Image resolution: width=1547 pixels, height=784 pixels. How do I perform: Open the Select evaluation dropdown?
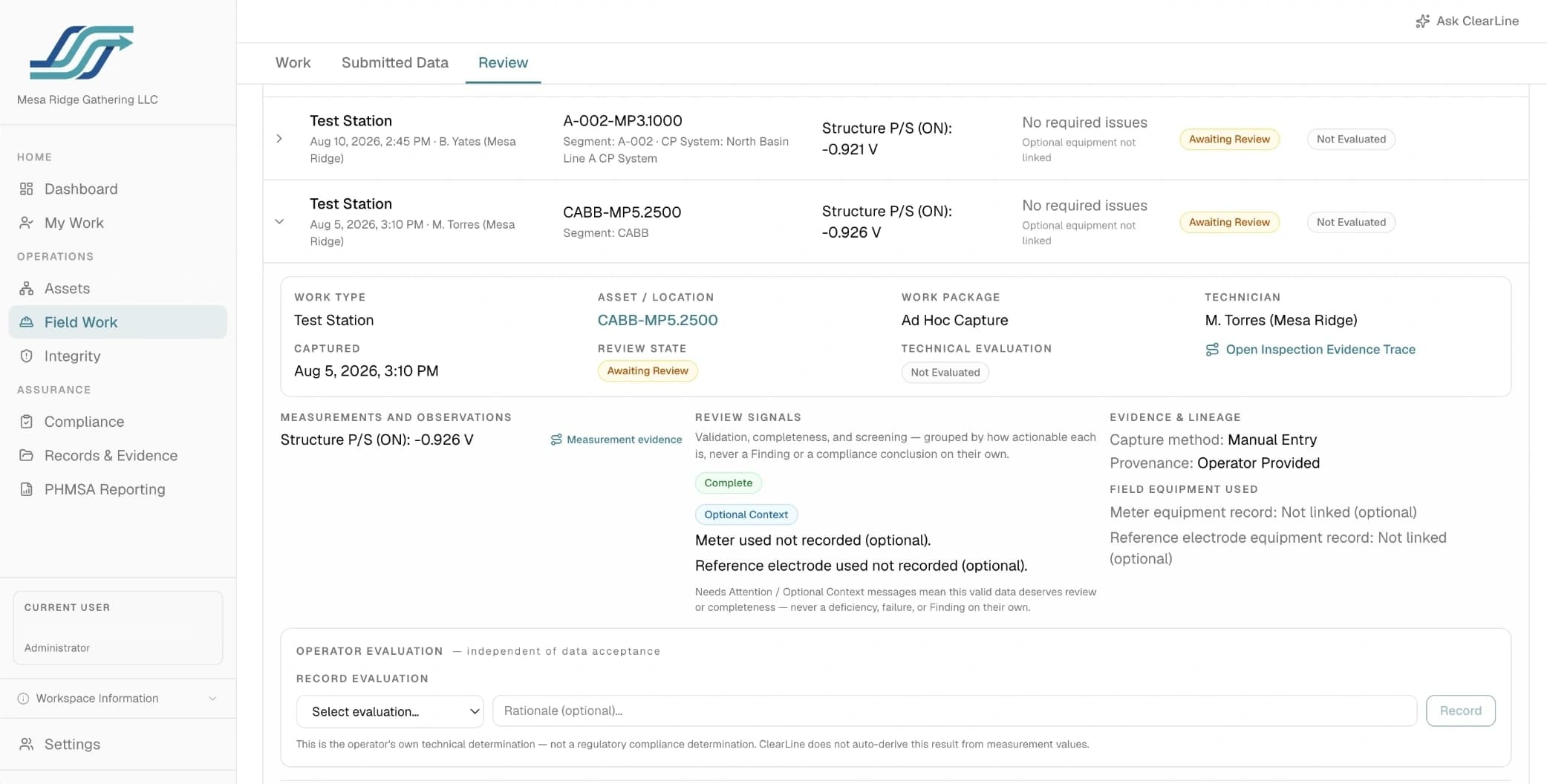(x=390, y=711)
